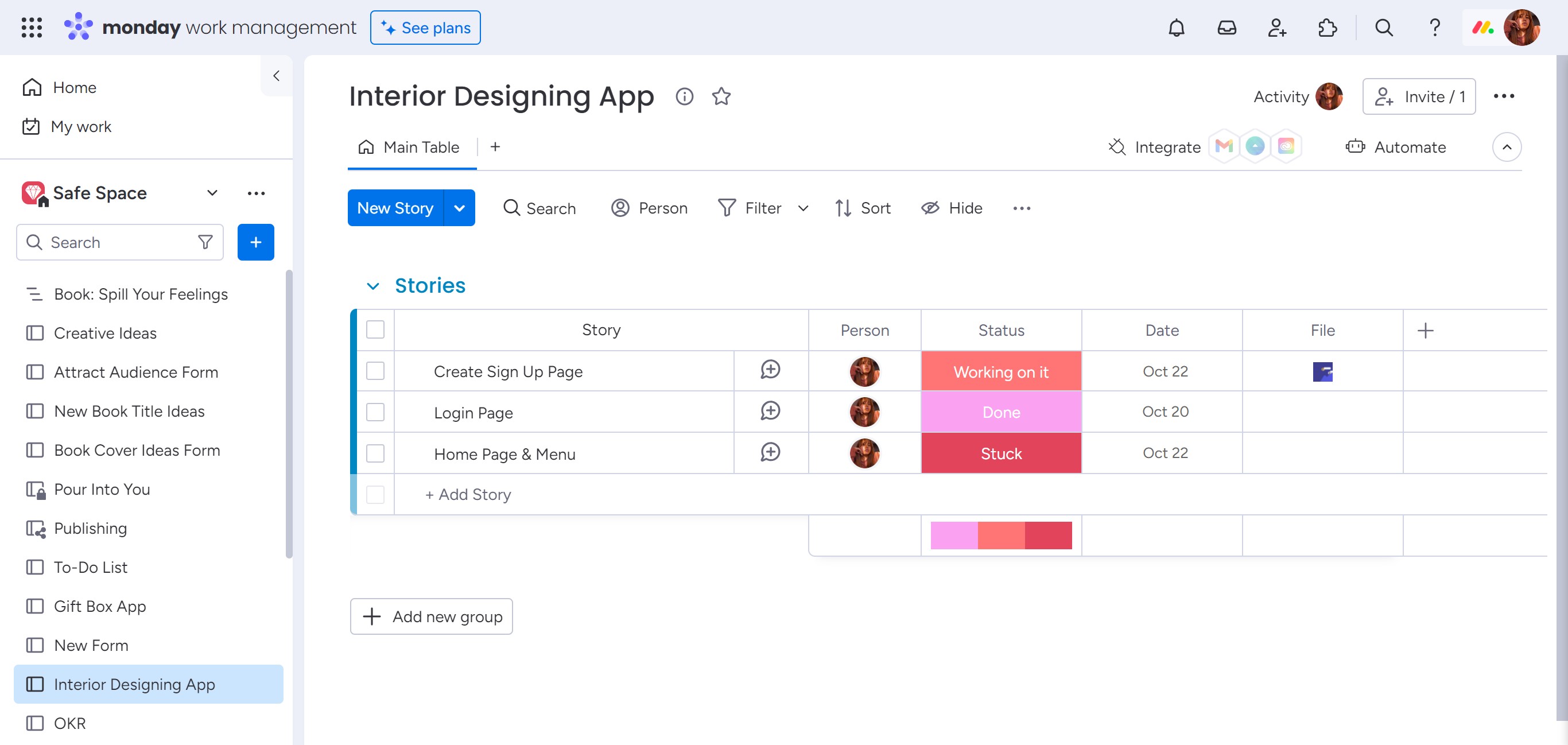Select the Home Page & Menu row checkbox
The width and height of the screenshot is (1568, 745).
click(x=375, y=453)
